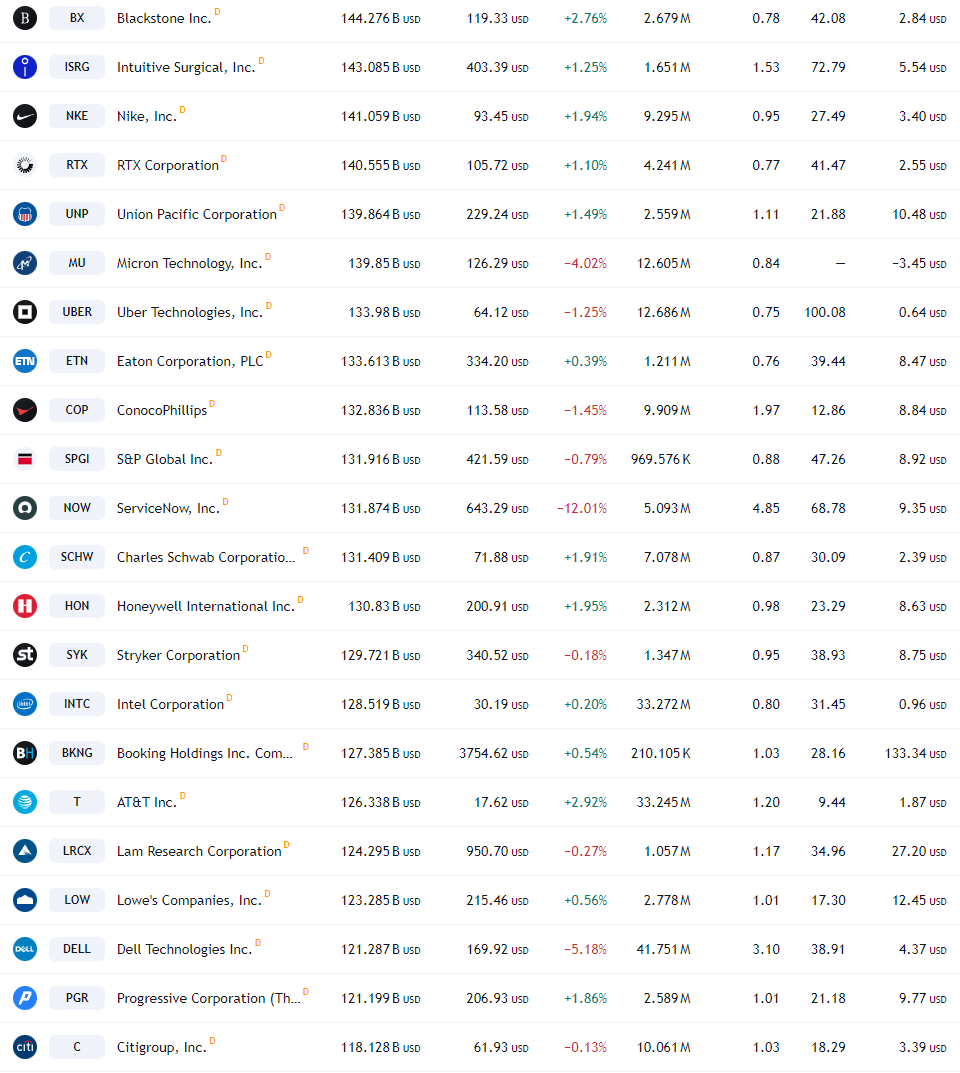Open Booking Holdings Inc. company link
Viewport: 960px width, 1073px height.
pos(205,753)
